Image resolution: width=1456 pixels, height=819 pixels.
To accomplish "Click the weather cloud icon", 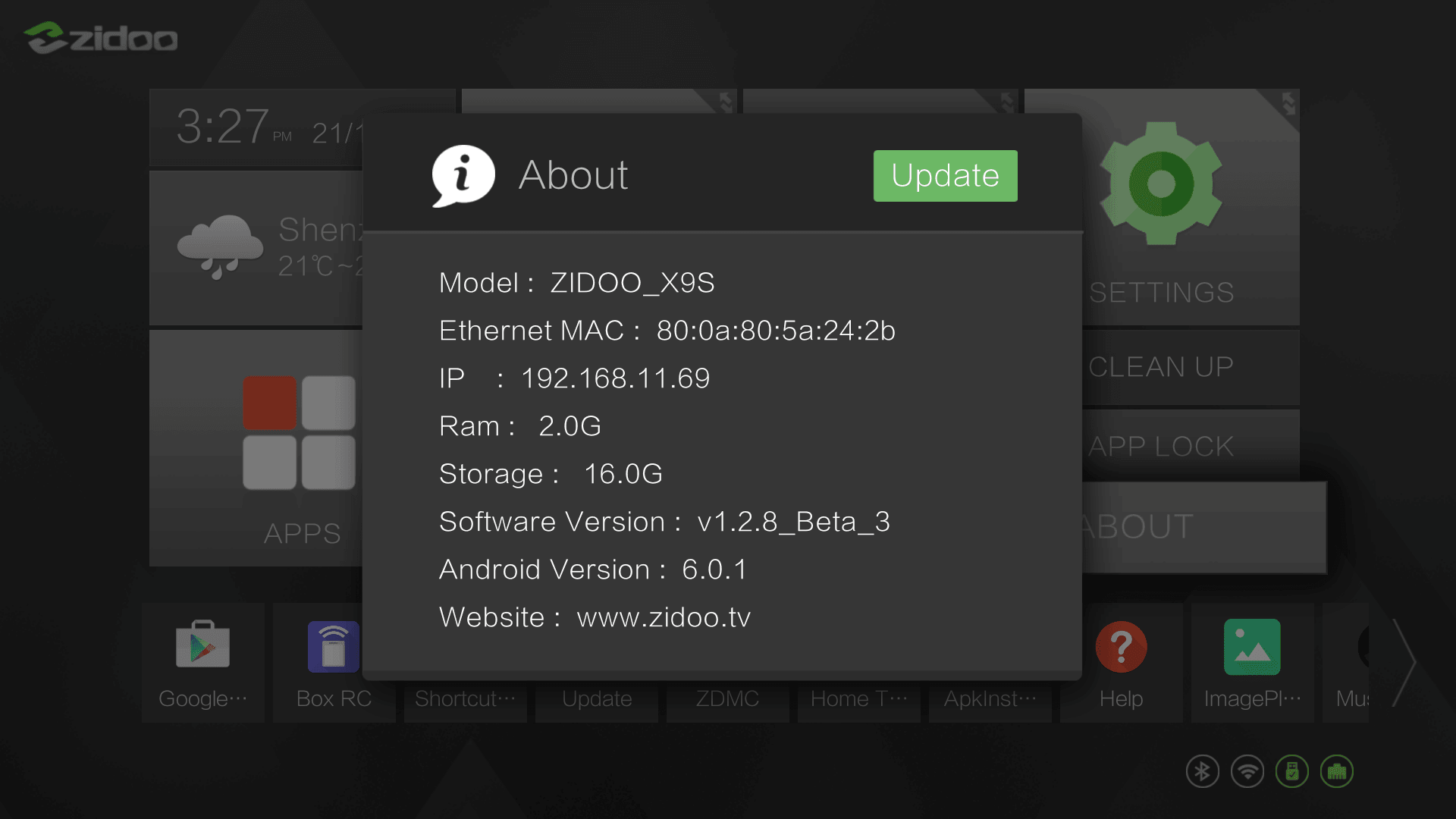I will coord(220,246).
